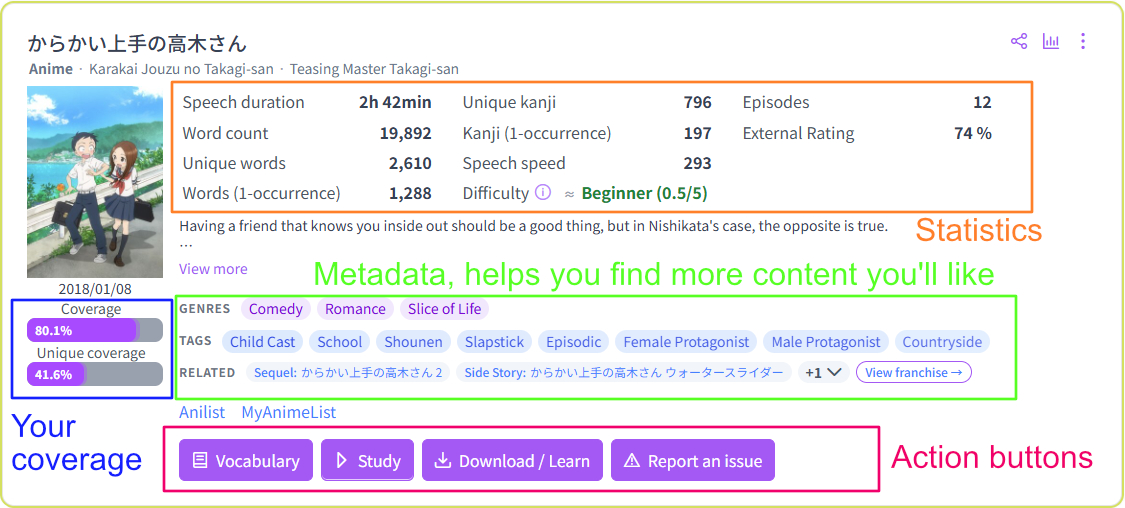
Task: Click the View franchise link
Action: pos(913,372)
